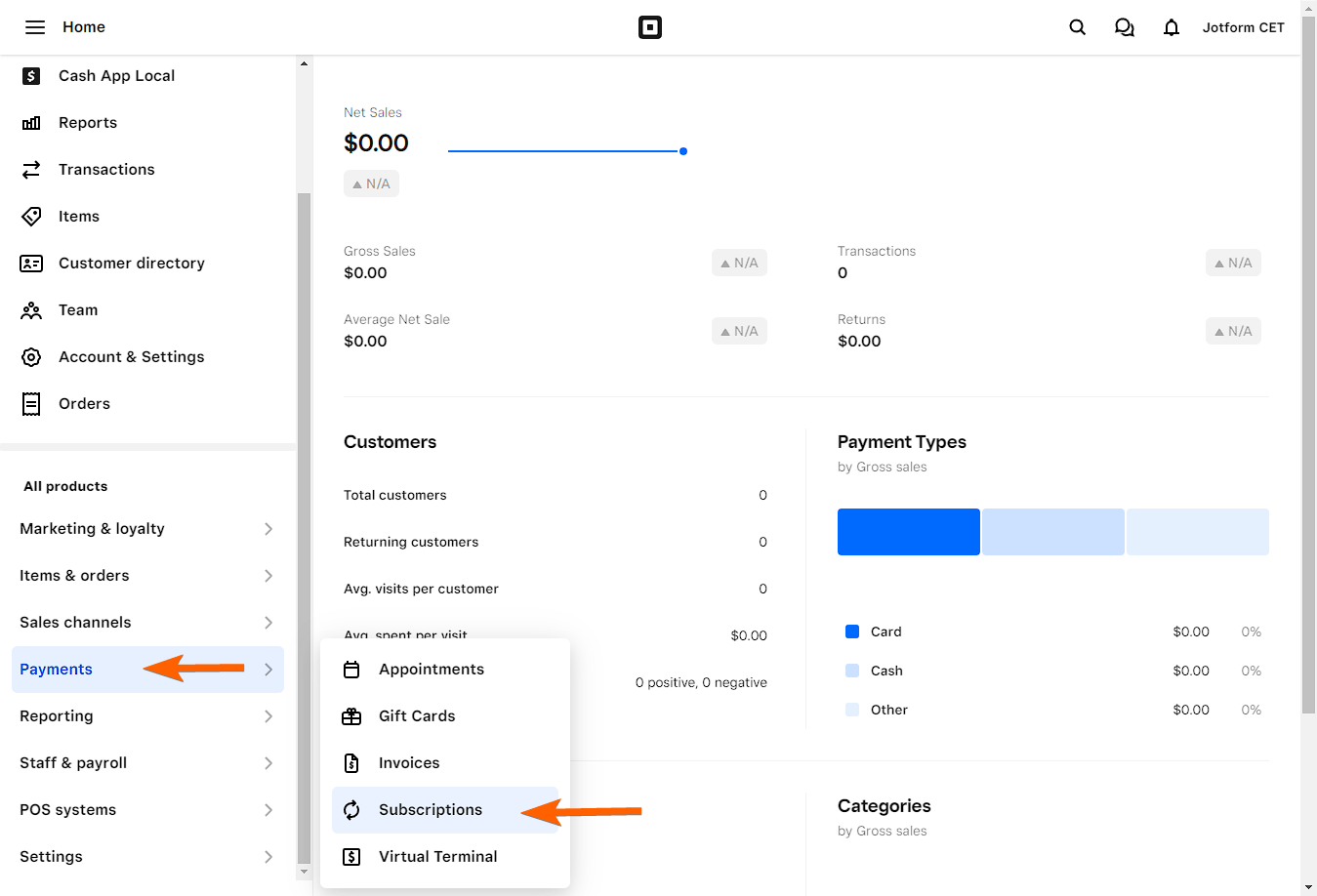Click the Net Sales chart endpoint dot
This screenshot has width=1317, height=896.
point(683,151)
